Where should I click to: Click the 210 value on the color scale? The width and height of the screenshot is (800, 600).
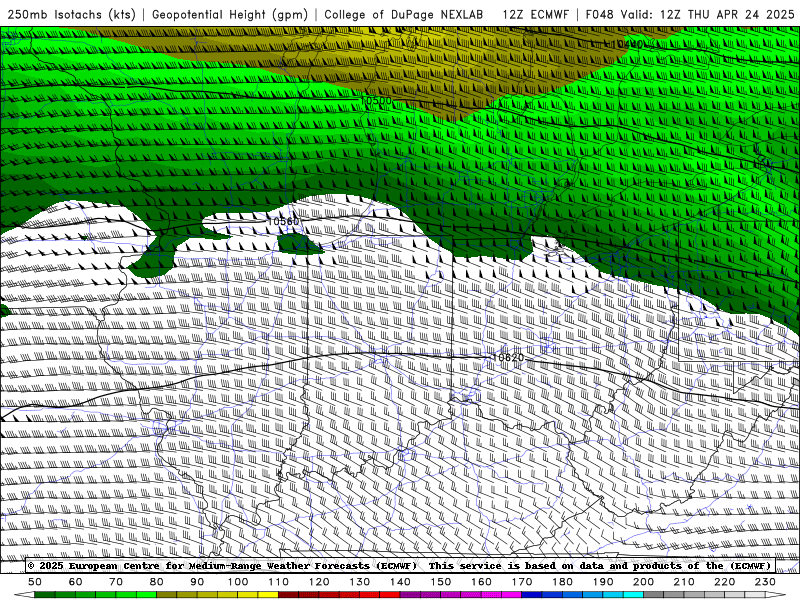(684, 582)
